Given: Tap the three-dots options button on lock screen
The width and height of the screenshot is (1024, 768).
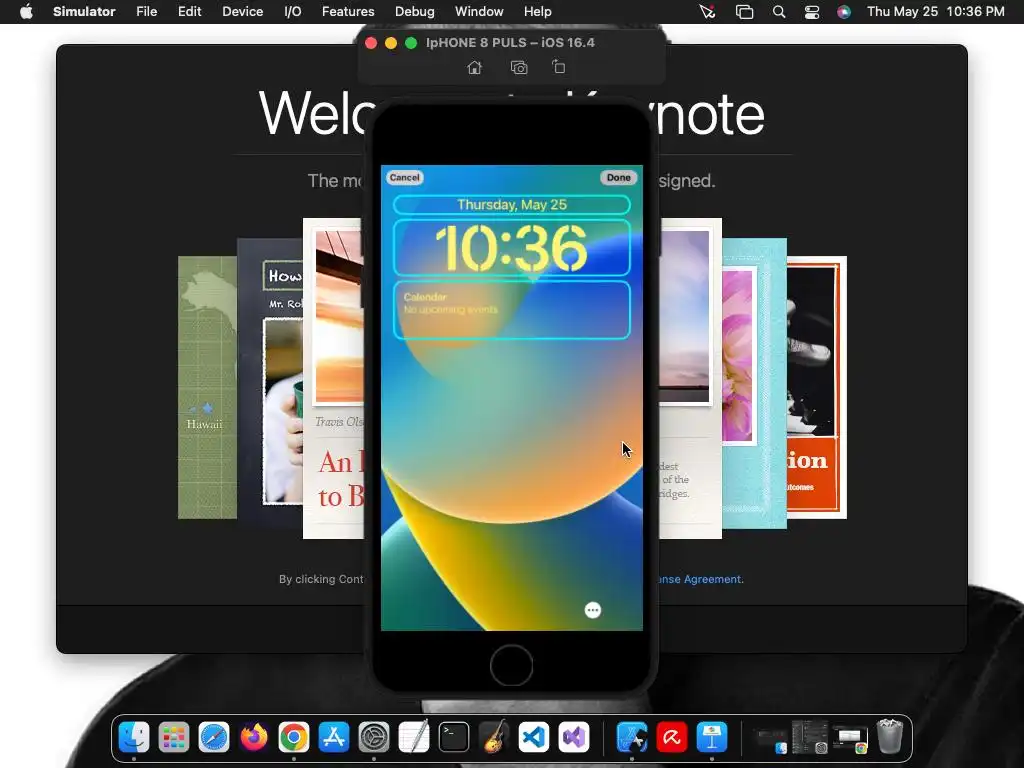Looking at the screenshot, I should click(592, 610).
